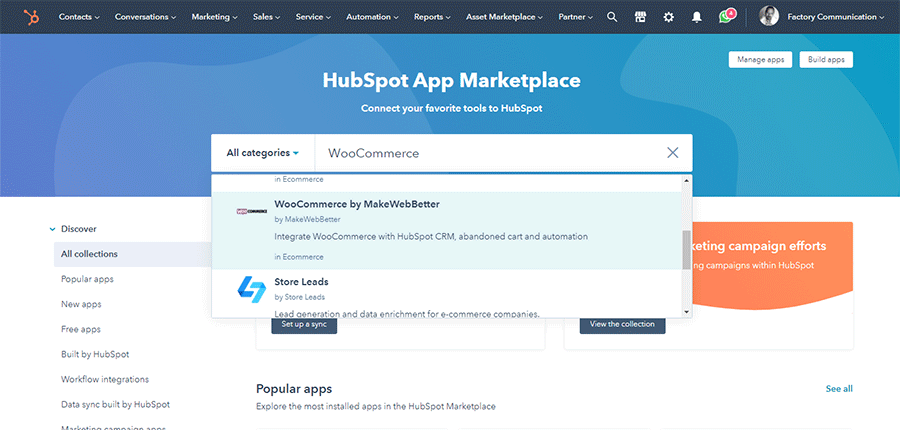900x430 pixels.
Task: Open Built by HubSpot in sidebar
Action: tap(95, 354)
